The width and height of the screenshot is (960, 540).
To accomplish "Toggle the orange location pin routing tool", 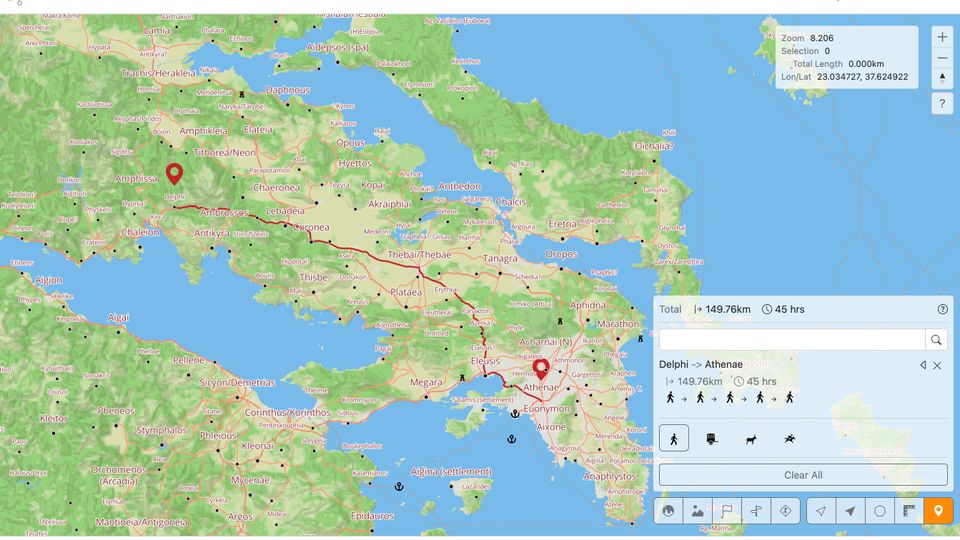I will click(938, 511).
